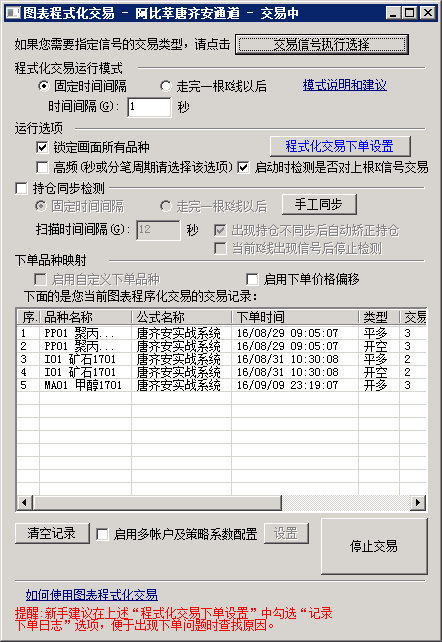Select 固定时间间隔 run mode radio
Screen dimensions: 442x642
click(43, 86)
